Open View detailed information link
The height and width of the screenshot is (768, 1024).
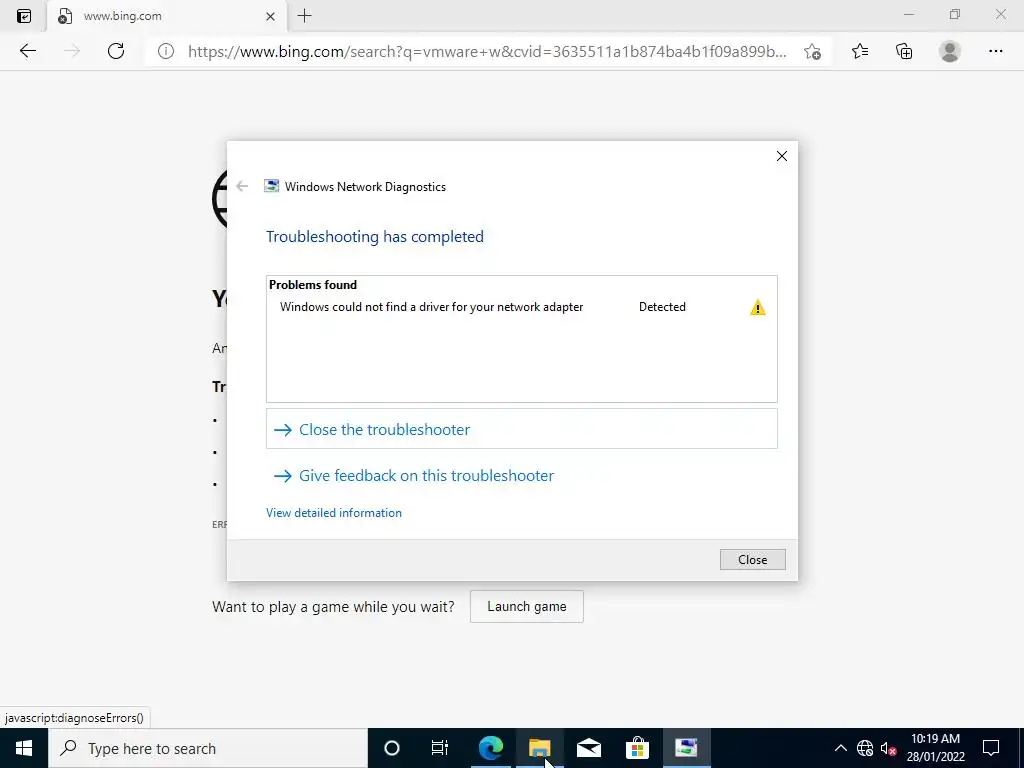(334, 513)
